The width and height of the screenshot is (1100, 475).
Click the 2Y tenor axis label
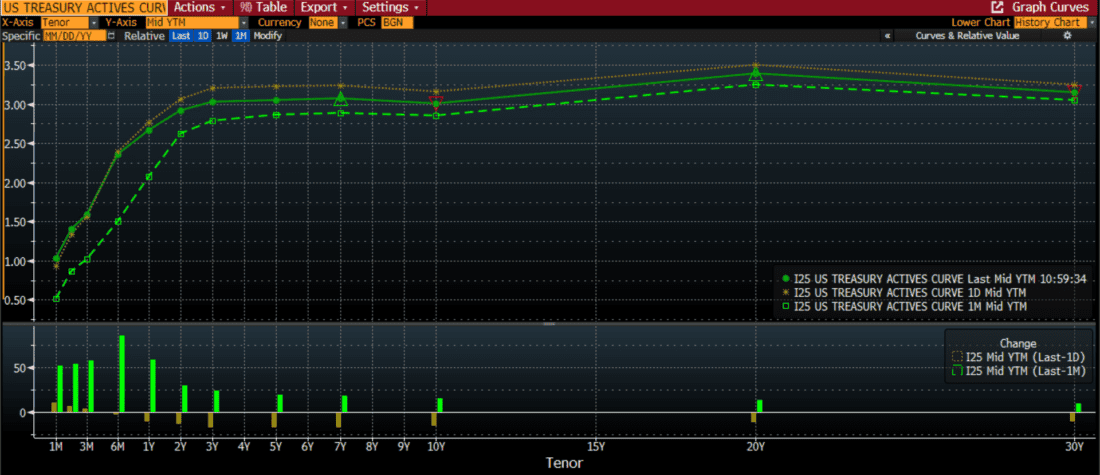coord(181,446)
